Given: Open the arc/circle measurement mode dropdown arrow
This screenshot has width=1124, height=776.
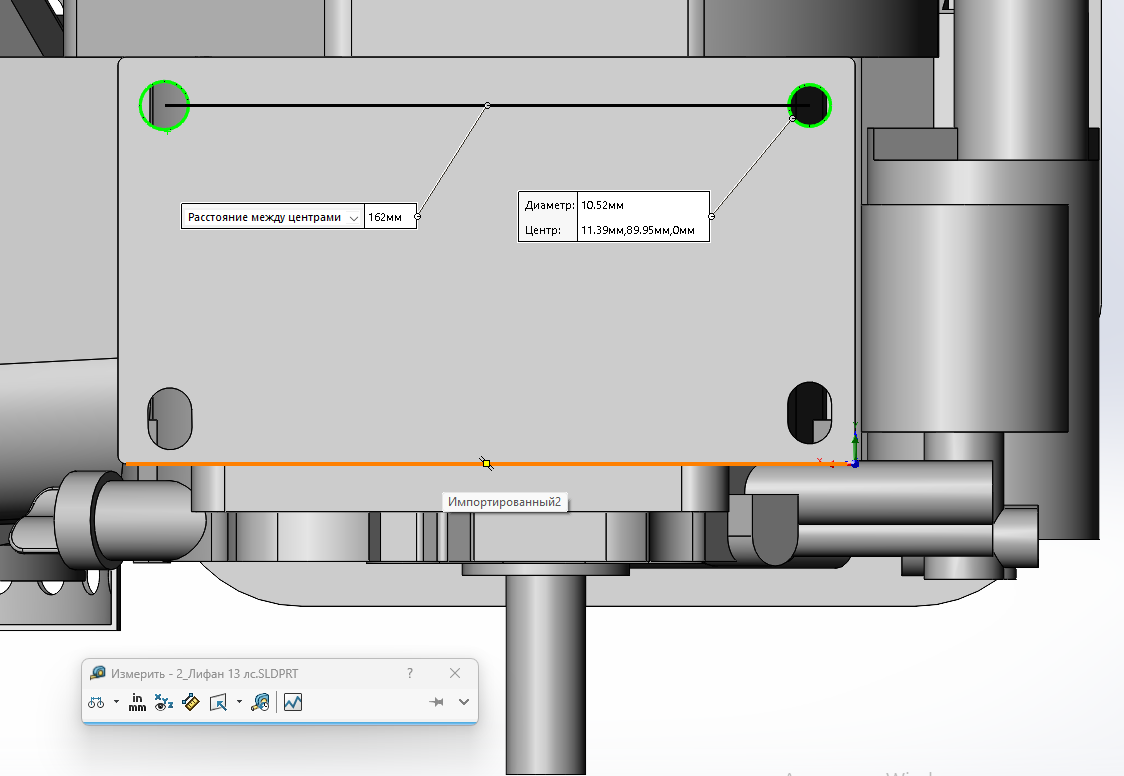Looking at the screenshot, I should (x=116, y=703).
